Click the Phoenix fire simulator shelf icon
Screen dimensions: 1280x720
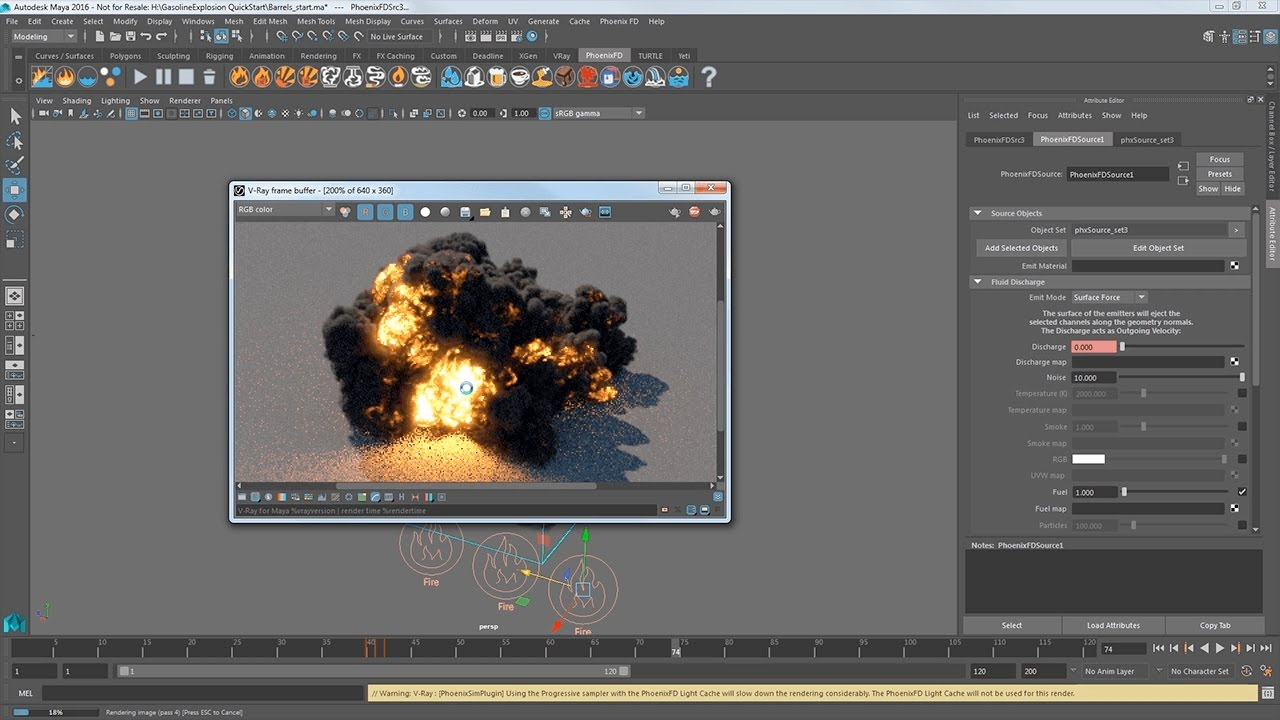pyautogui.click(x=65, y=76)
